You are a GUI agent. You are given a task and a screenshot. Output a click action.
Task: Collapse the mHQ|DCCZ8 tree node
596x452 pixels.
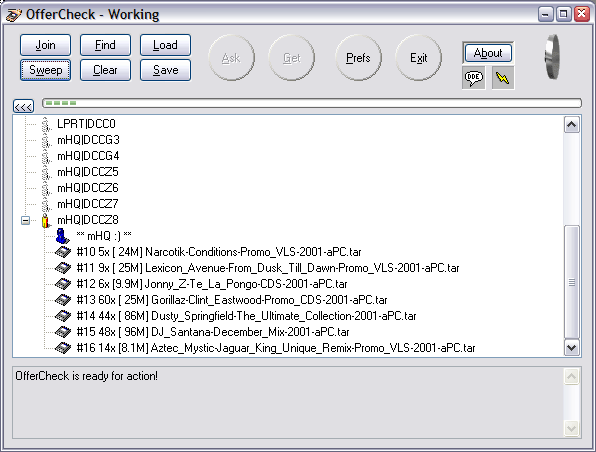pos(25,220)
